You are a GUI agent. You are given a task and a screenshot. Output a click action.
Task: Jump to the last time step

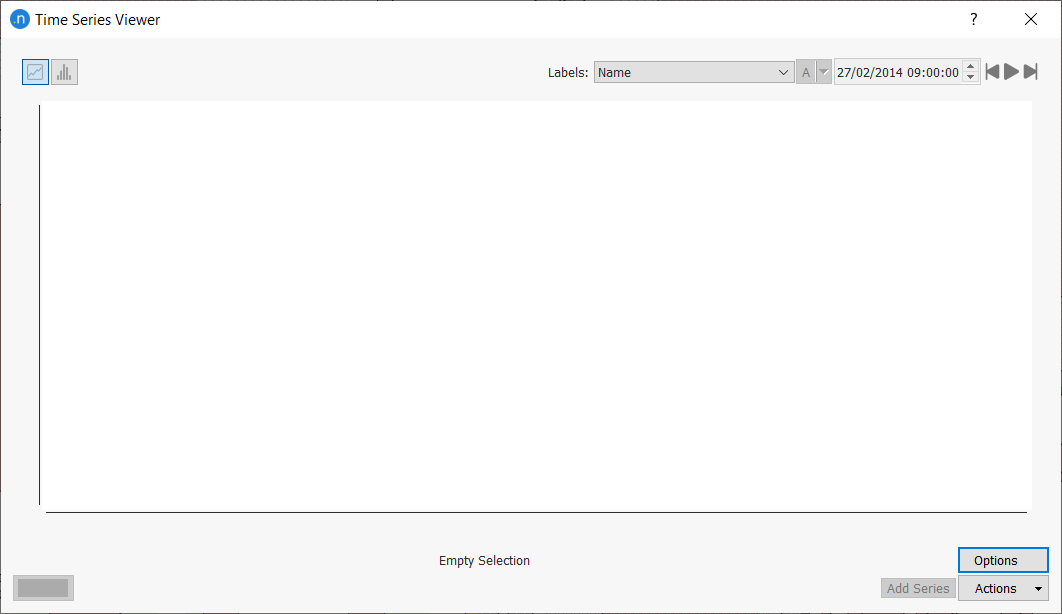click(x=1030, y=72)
